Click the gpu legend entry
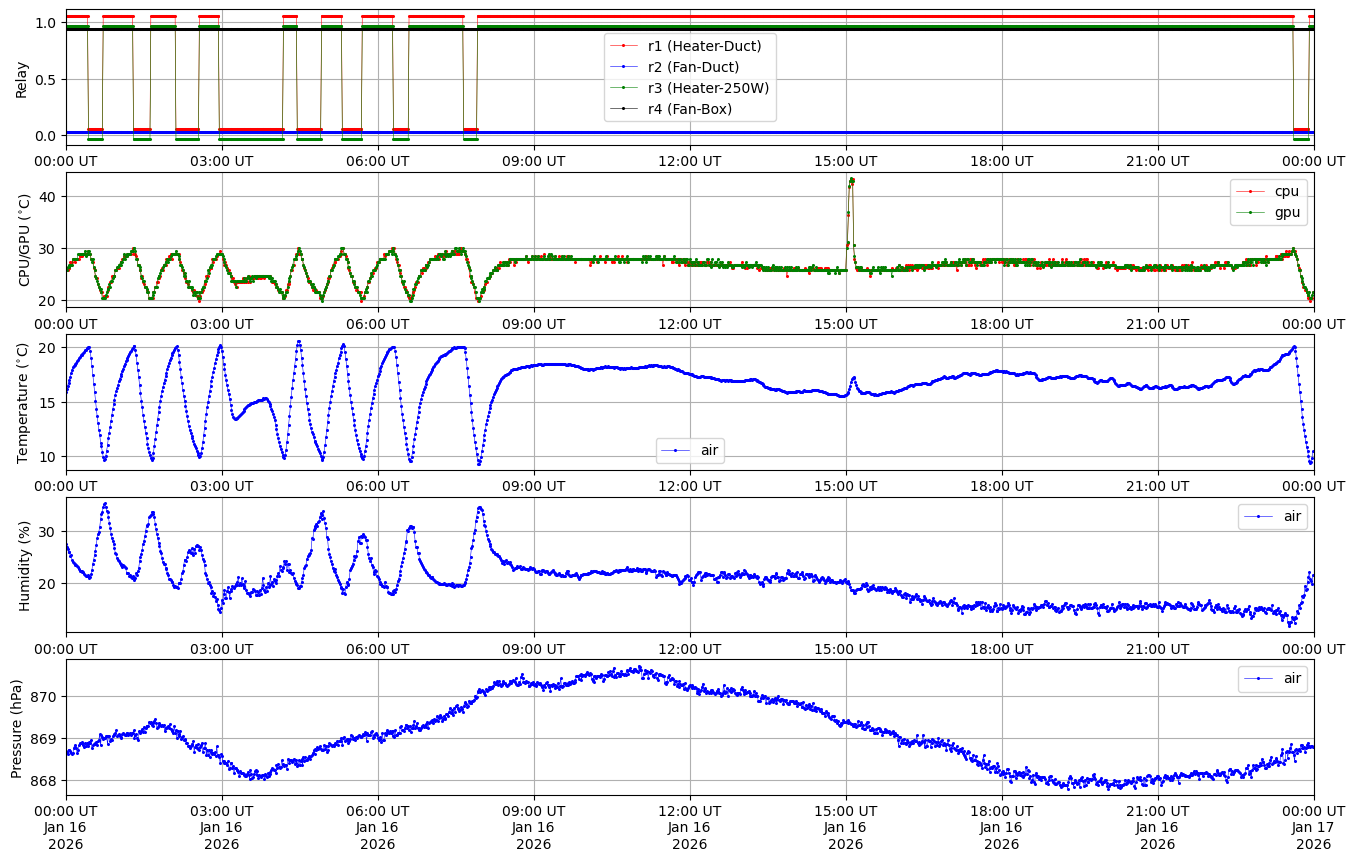1355x861 pixels. click(x=1285, y=212)
